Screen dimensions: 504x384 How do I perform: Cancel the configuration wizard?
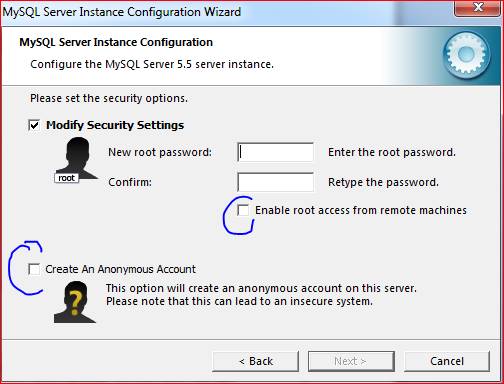pos(447,361)
